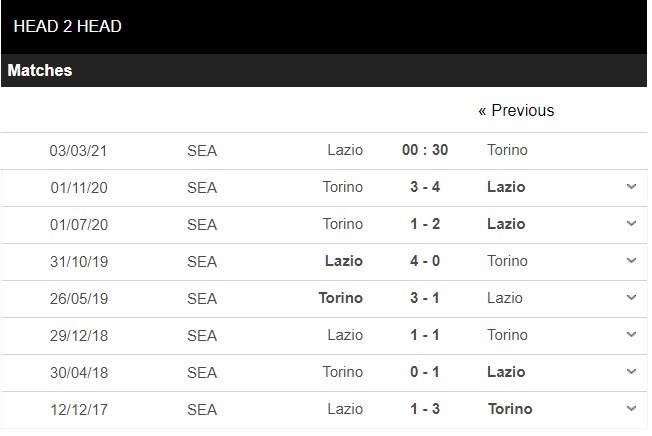Show details for the 30/04/18 match
This screenshot has width=652, height=436.
point(631,372)
